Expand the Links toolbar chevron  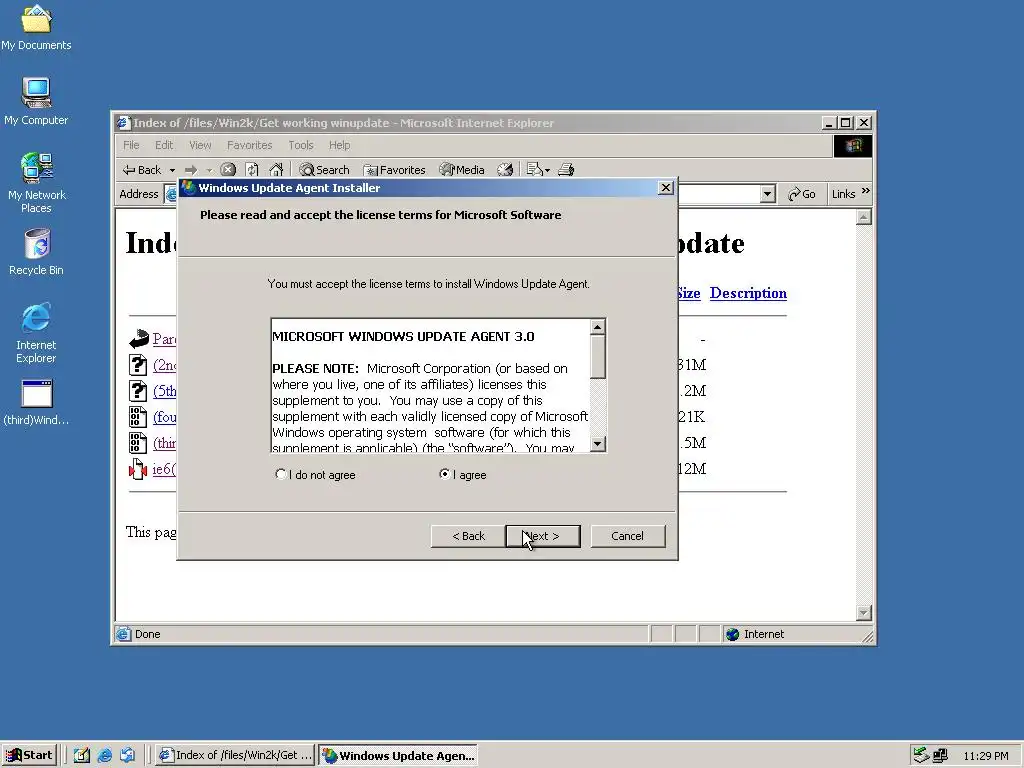pos(866,191)
